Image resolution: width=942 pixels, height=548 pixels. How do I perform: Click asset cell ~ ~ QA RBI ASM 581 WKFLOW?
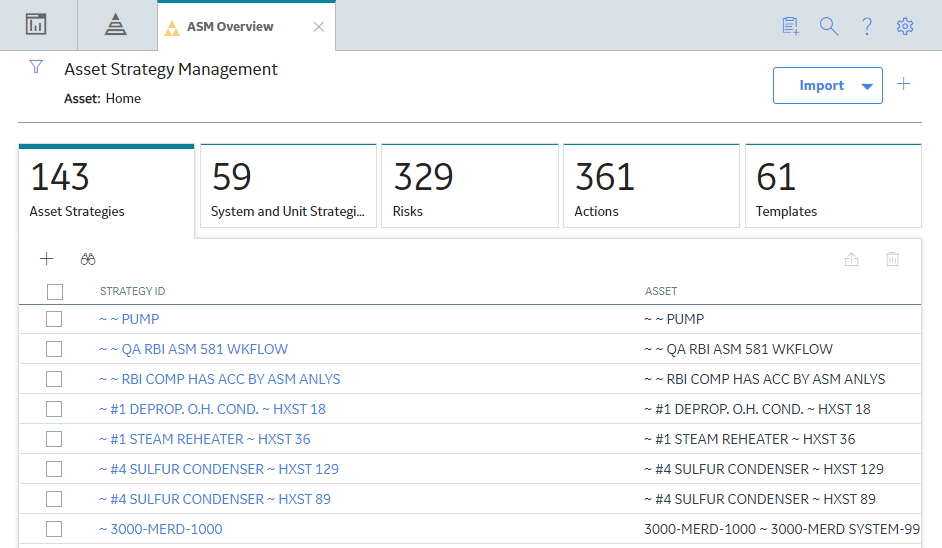(738, 349)
